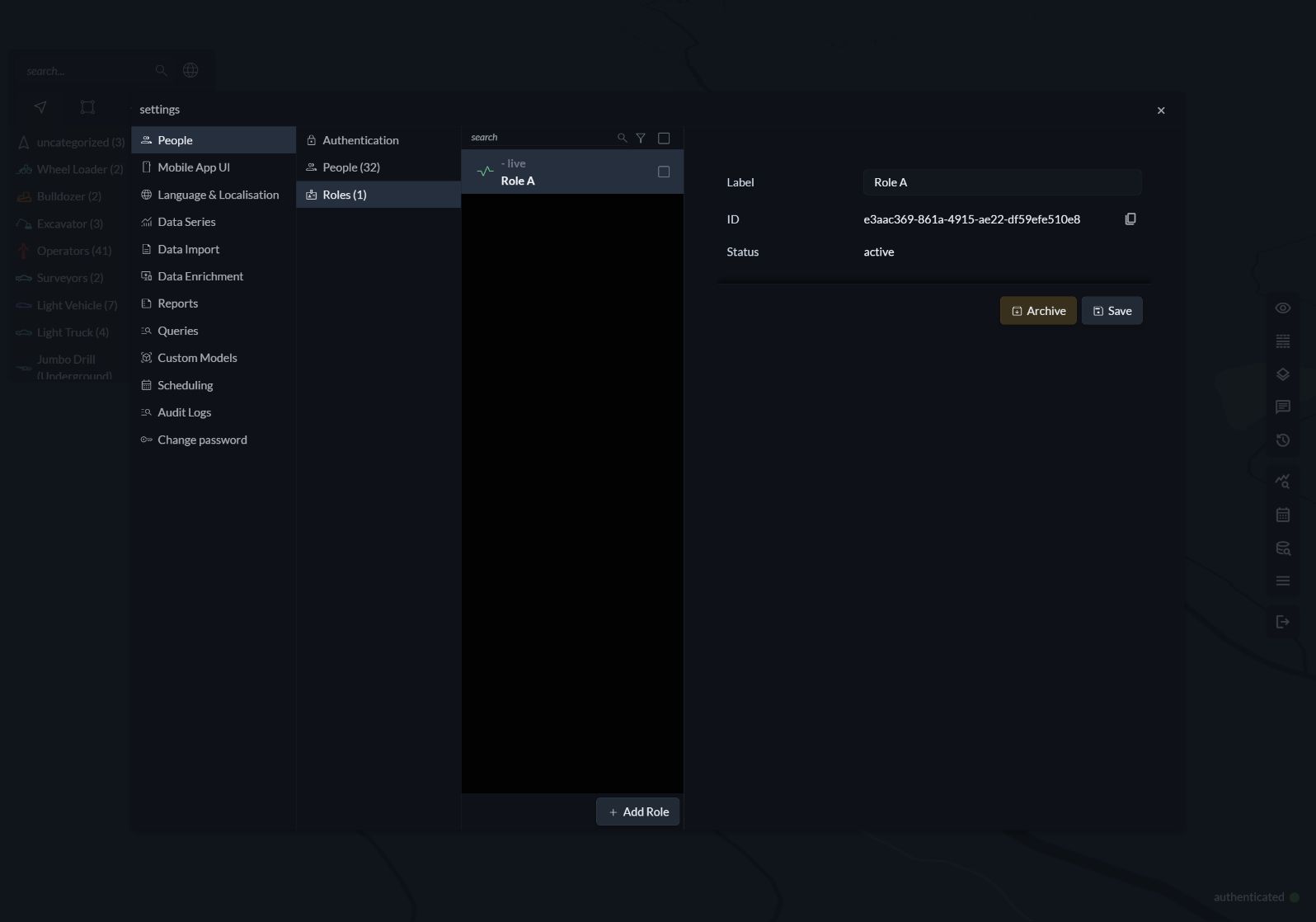
Task: Toggle the select-all checkbox above roles list
Action: coord(664,138)
